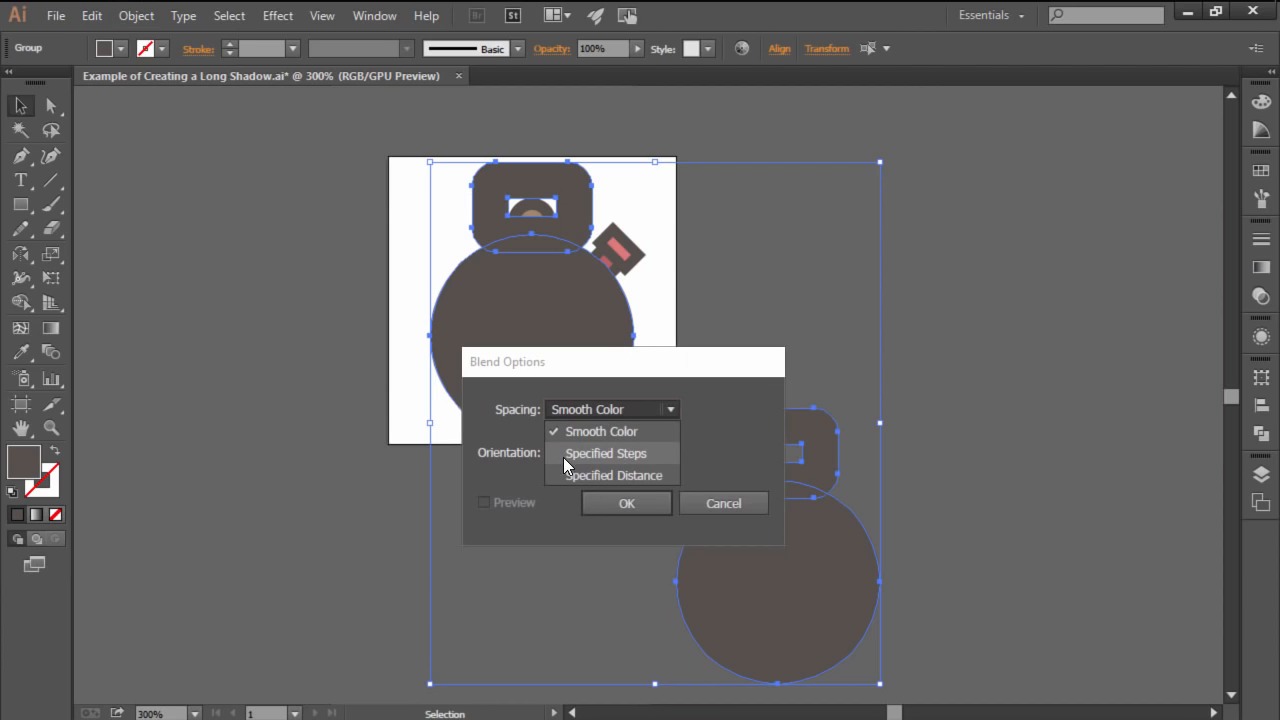This screenshot has width=1280, height=720.
Task: Select the Blend tool
Action: click(x=51, y=352)
